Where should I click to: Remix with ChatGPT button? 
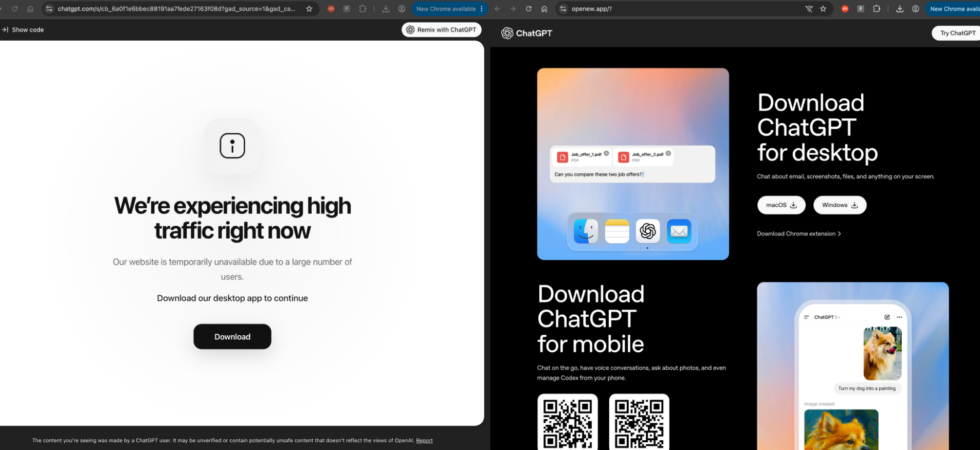tap(441, 29)
